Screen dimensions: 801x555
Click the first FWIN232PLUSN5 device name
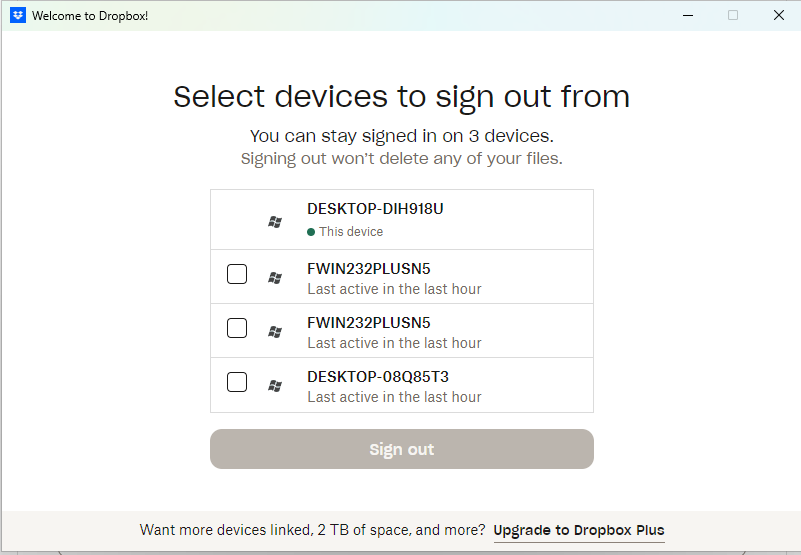(369, 269)
